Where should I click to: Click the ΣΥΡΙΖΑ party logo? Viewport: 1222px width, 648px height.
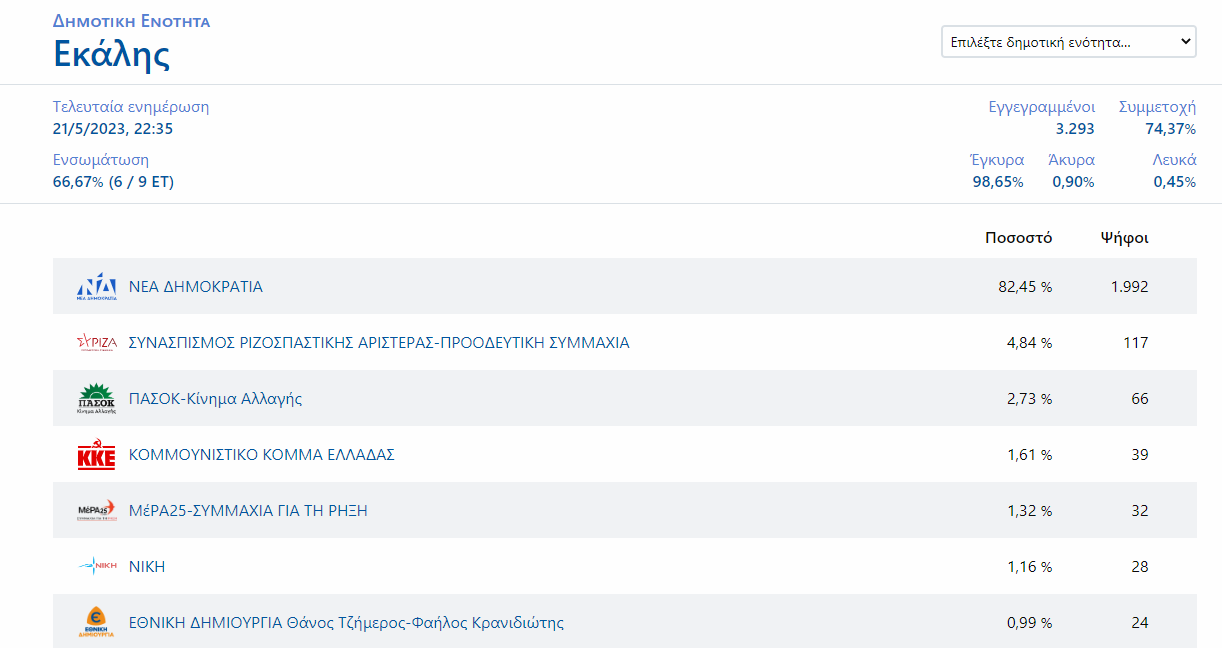pyautogui.click(x=97, y=342)
